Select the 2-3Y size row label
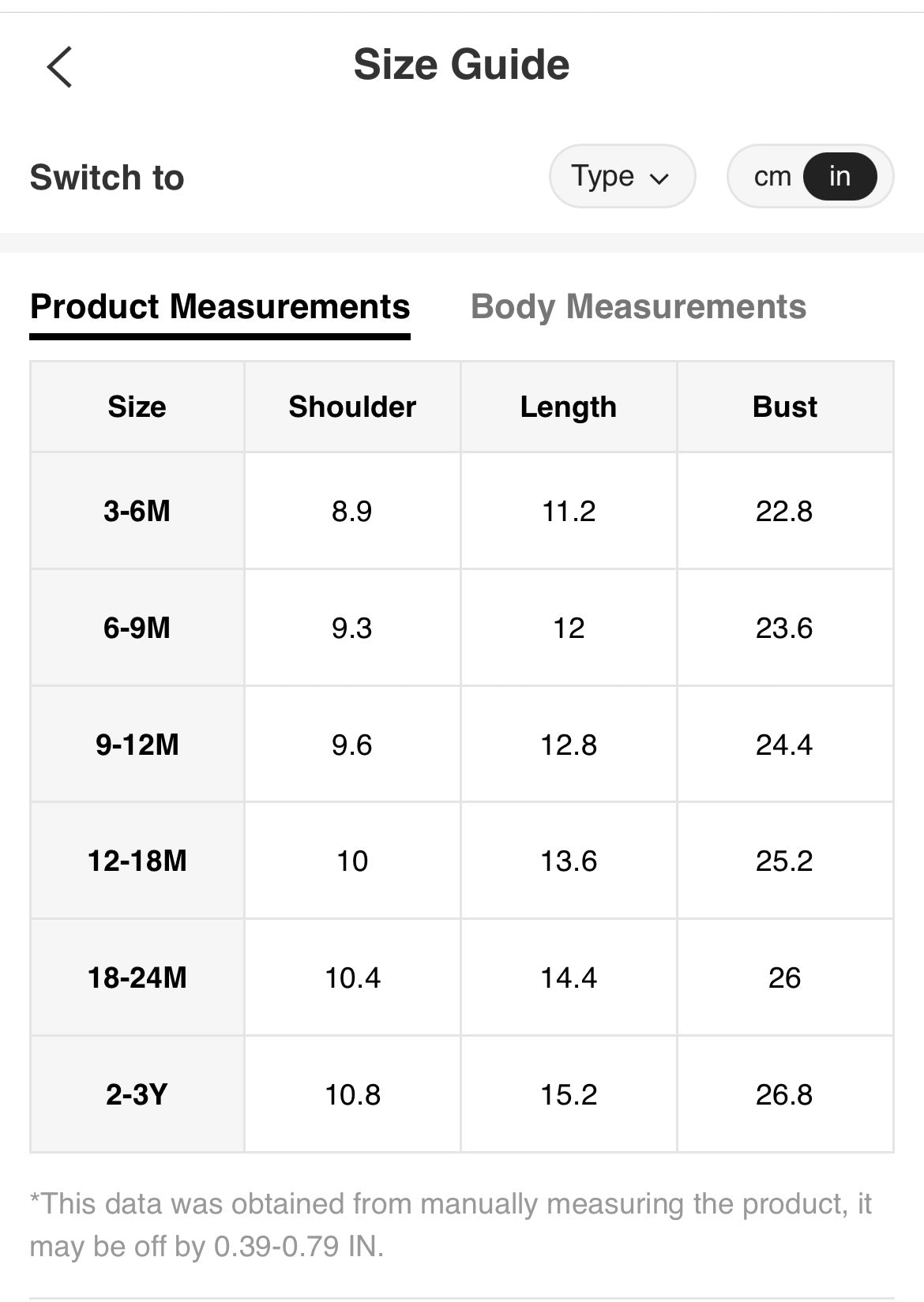 (x=137, y=1094)
